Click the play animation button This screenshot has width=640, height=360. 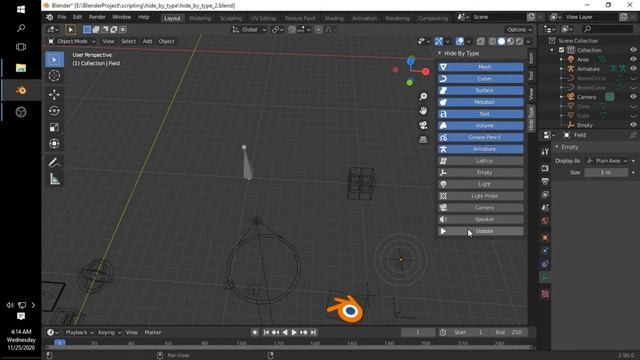(x=294, y=332)
